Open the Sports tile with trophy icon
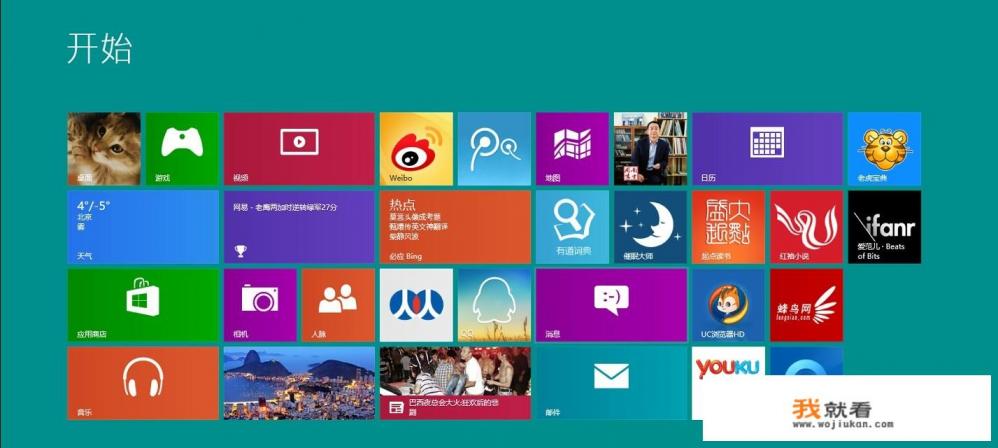This screenshot has width=998, height=448. 299,227
